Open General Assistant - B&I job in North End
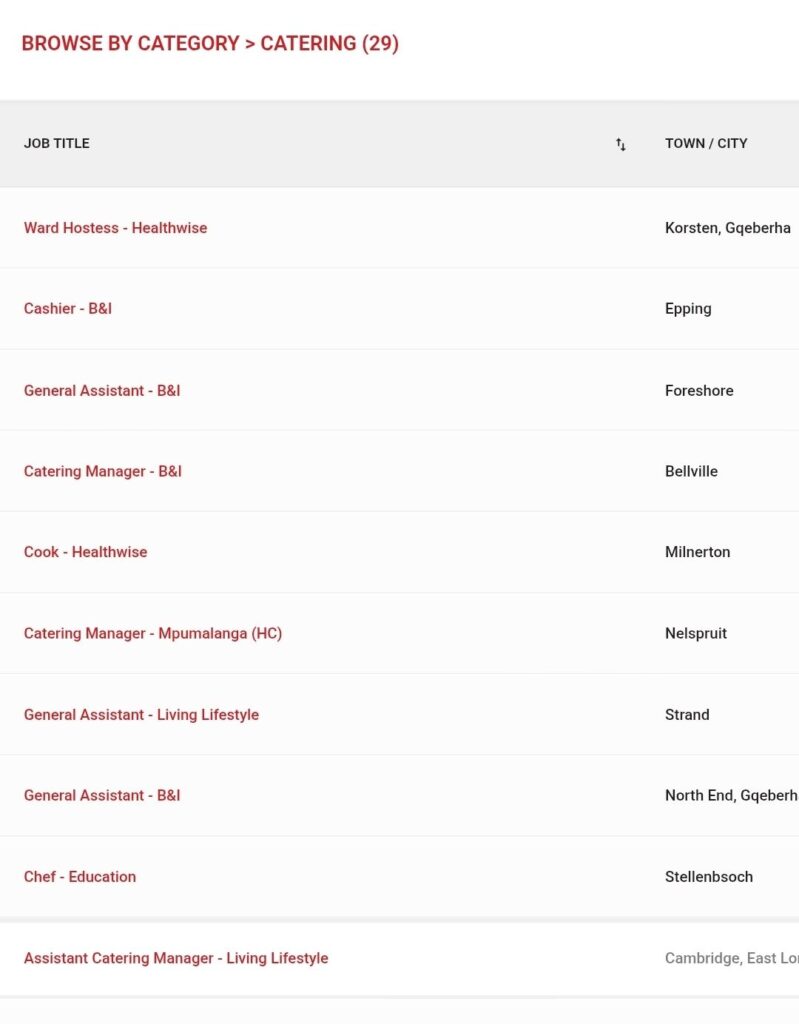 coord(102,796)
